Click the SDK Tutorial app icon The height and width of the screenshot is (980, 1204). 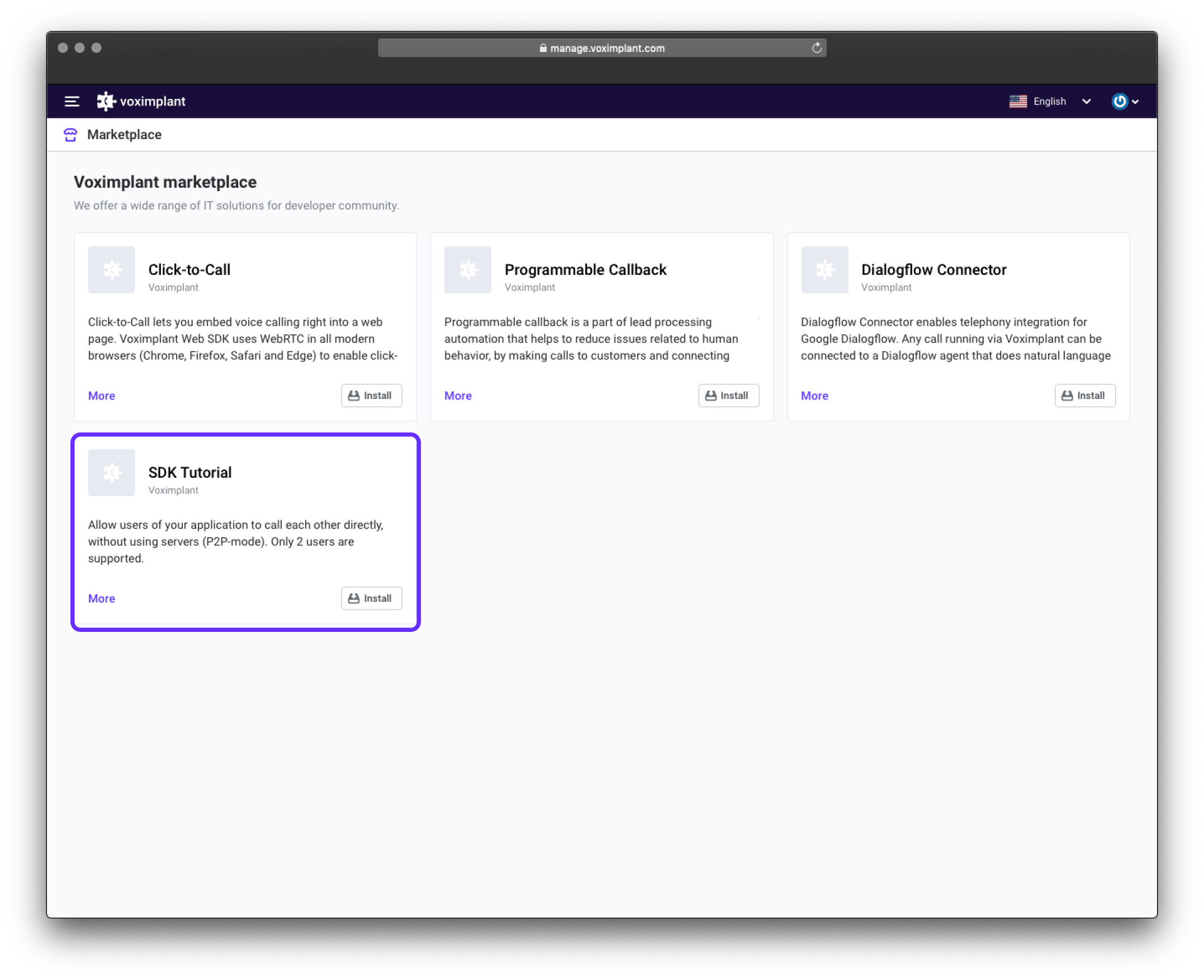(x=111, y=473)
